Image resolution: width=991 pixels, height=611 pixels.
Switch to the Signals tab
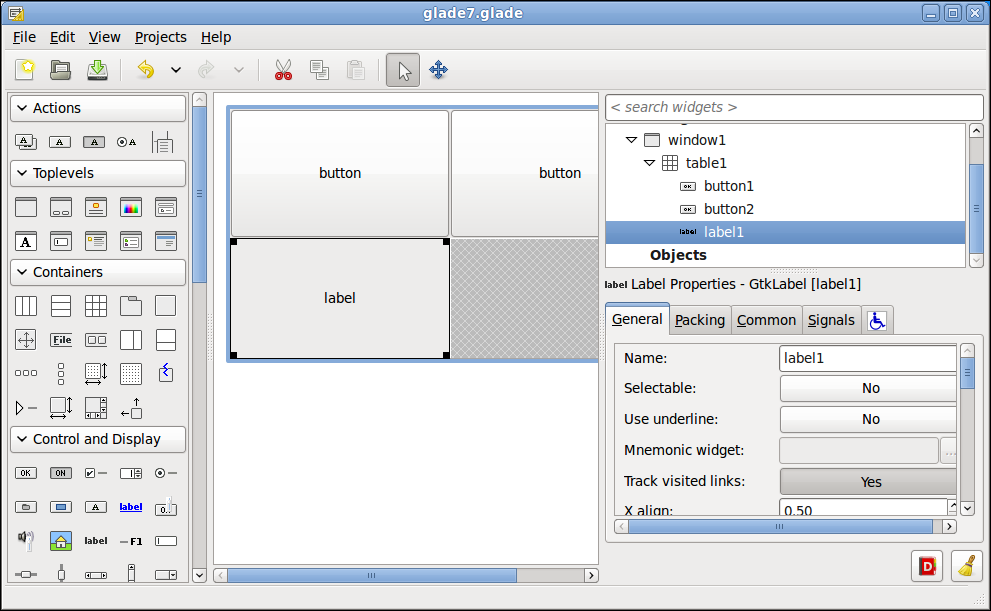coord(831,320)
